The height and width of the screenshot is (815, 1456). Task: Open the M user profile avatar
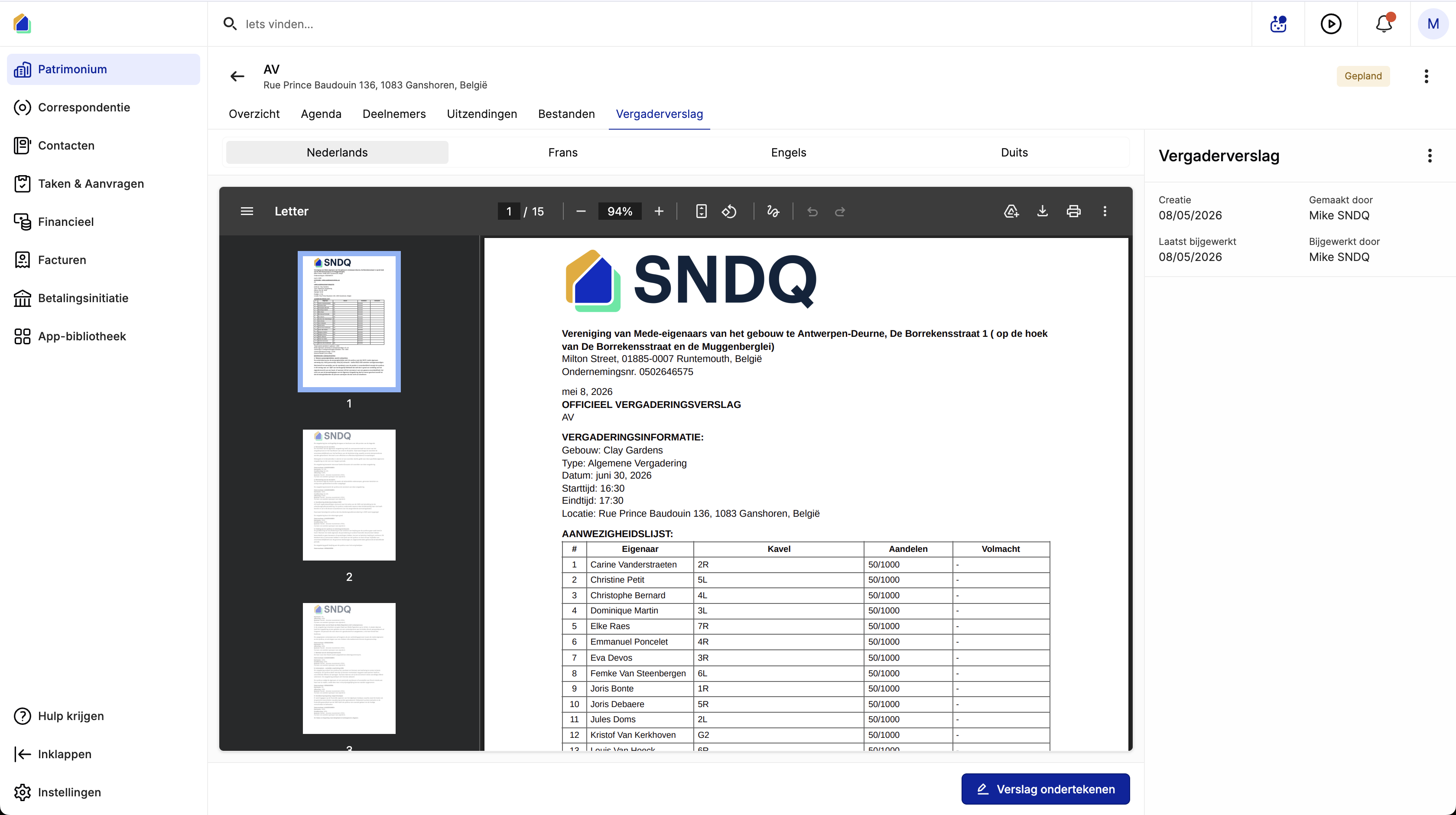pos(1433,24)
